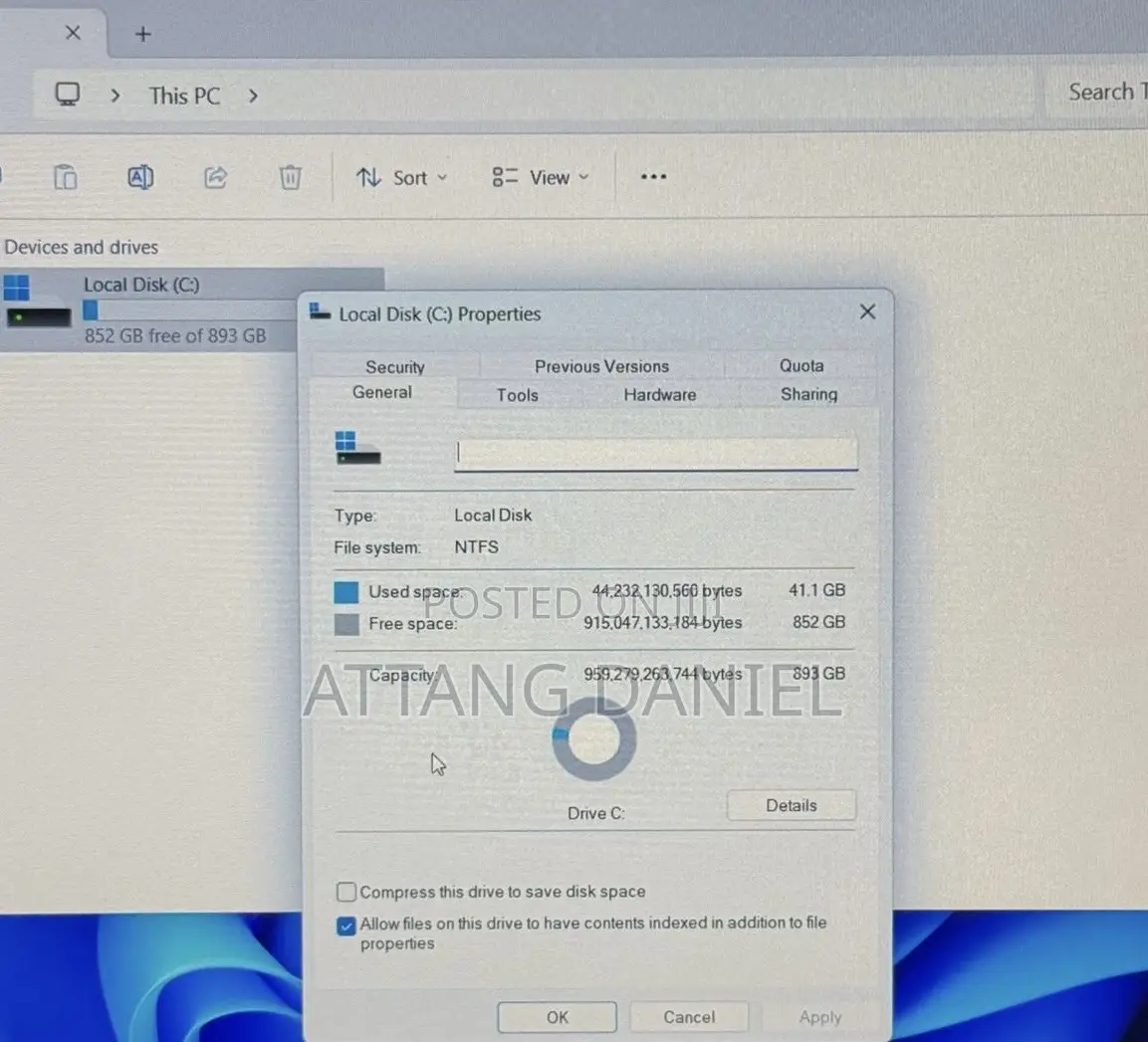This screenshot has width=1148, height=1042.
Task: Click OK in Properties dialog
Action: [x=558, y=1017]
